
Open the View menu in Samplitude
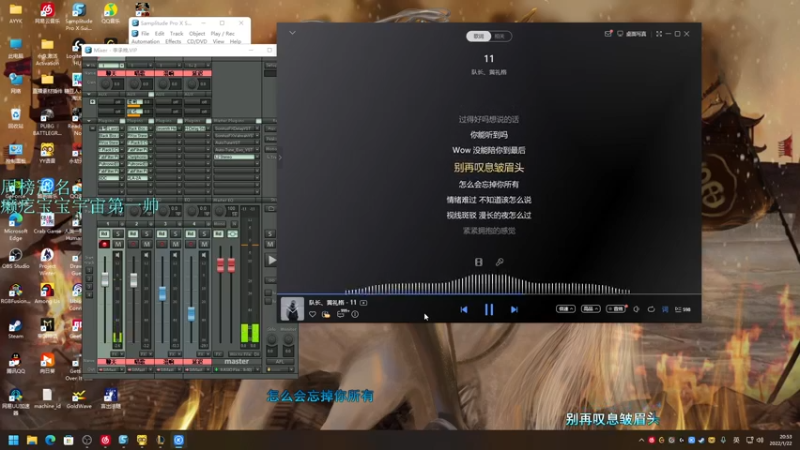pyautogui.click(x=218, y=41)
